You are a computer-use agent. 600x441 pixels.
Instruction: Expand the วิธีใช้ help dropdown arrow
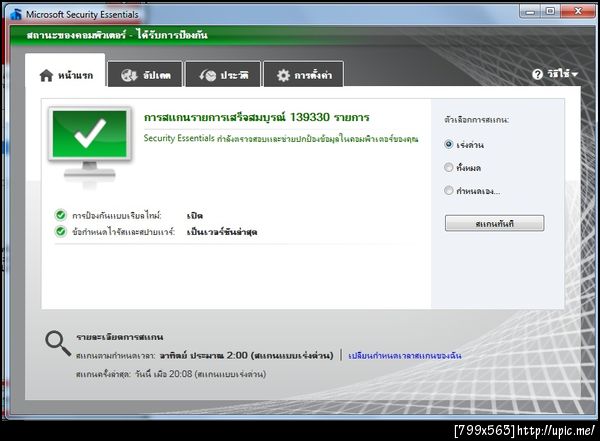[574, 74]
